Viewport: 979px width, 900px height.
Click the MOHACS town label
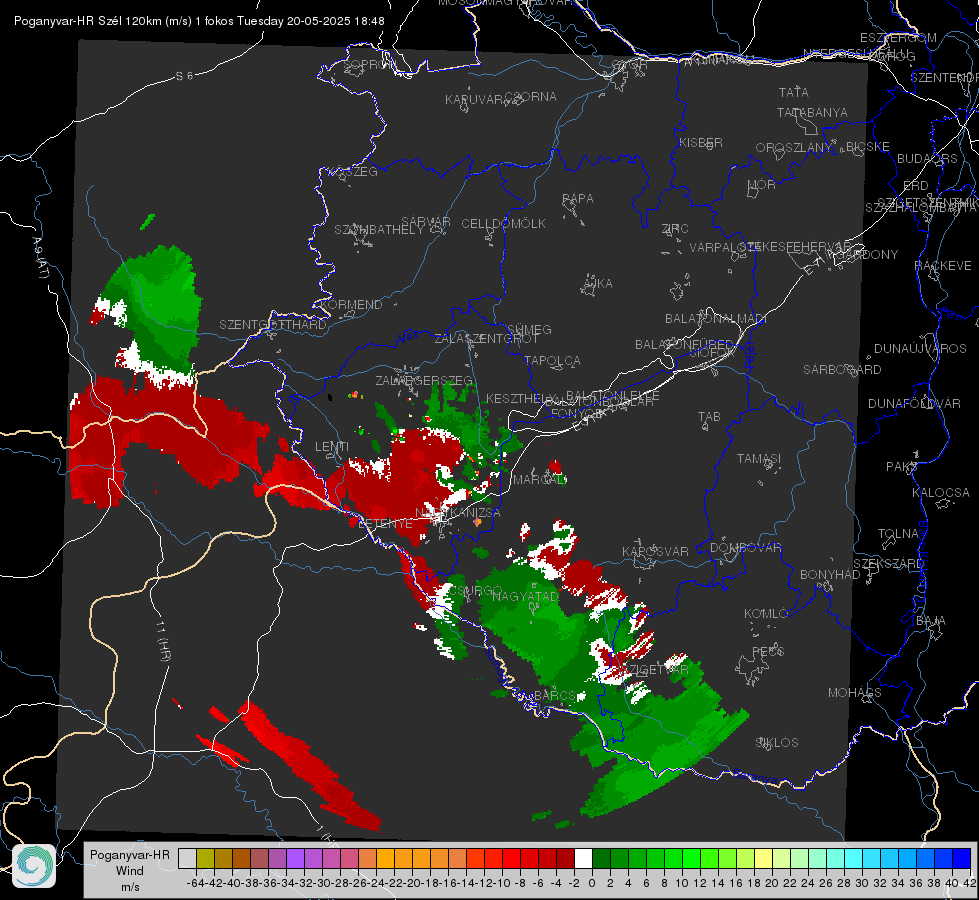(x=855, y=693)
